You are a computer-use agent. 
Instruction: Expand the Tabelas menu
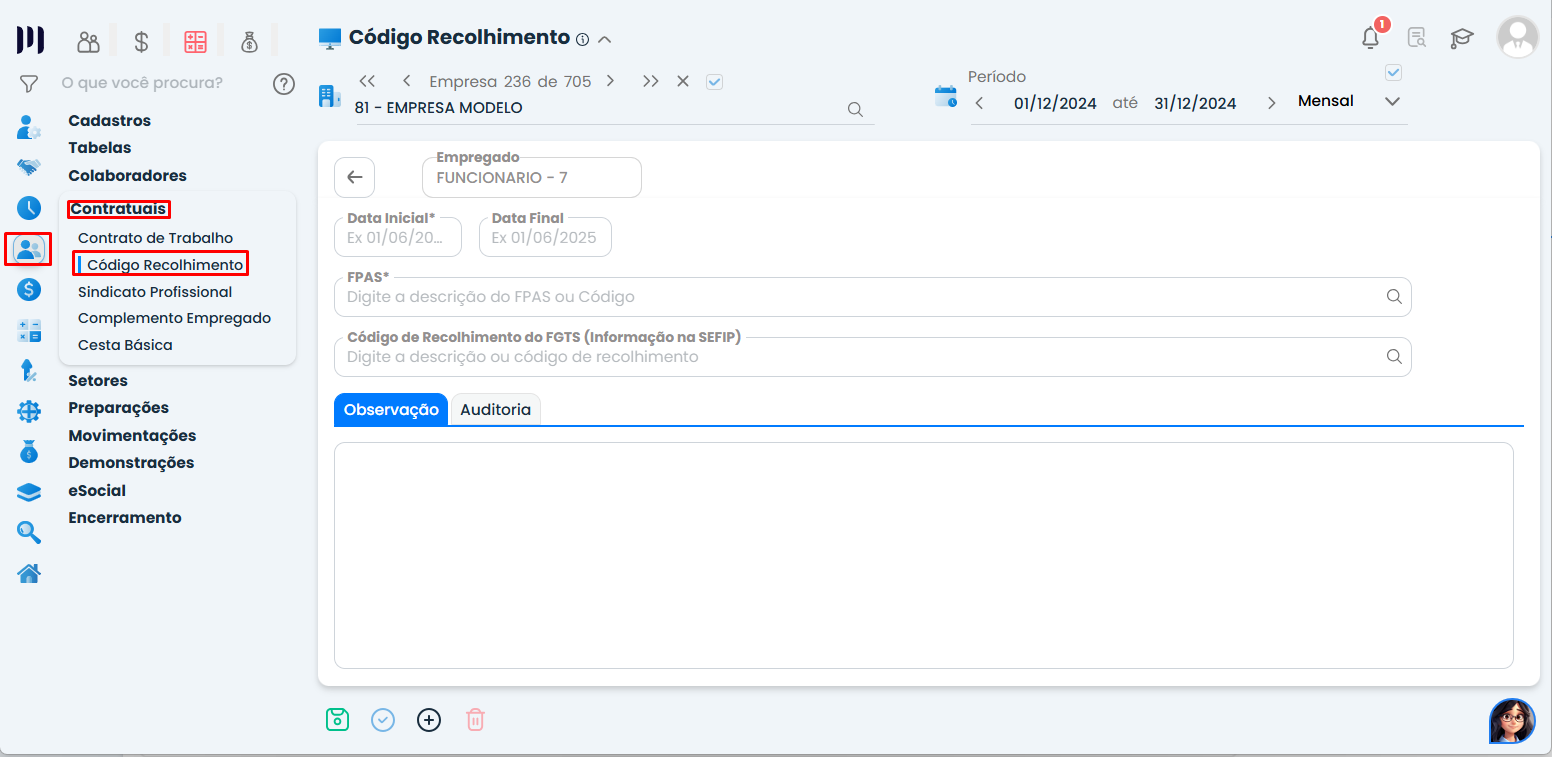pyautogui.click(x=100, y=148)
